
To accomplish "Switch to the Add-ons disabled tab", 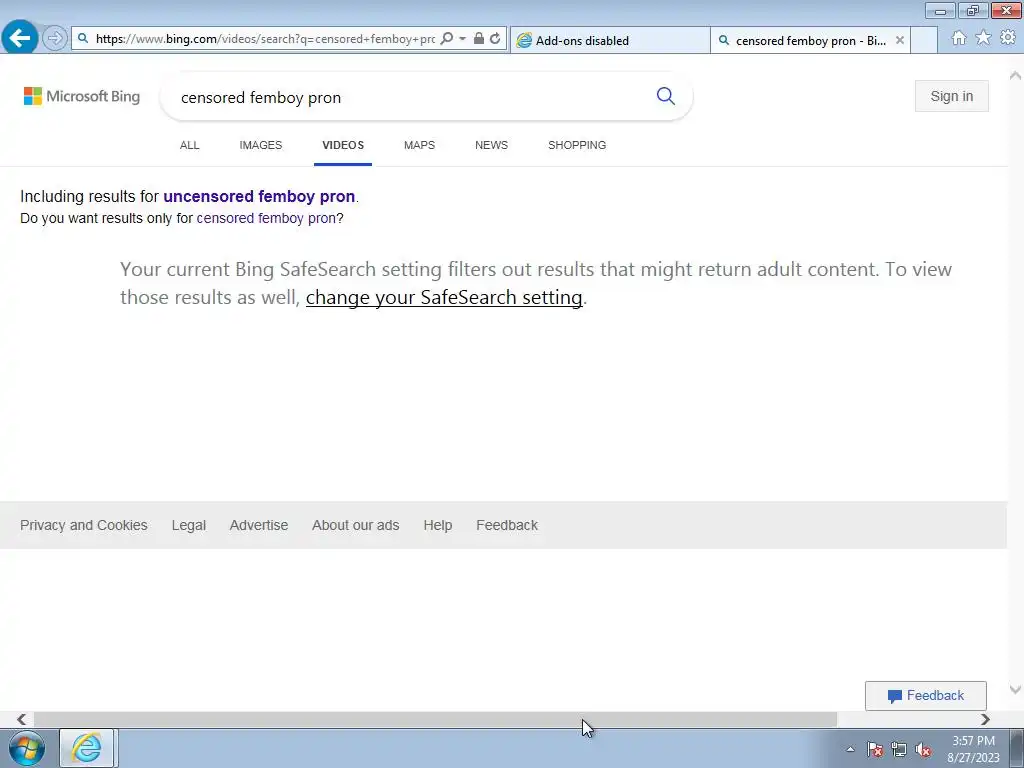I will pos(610,40).
